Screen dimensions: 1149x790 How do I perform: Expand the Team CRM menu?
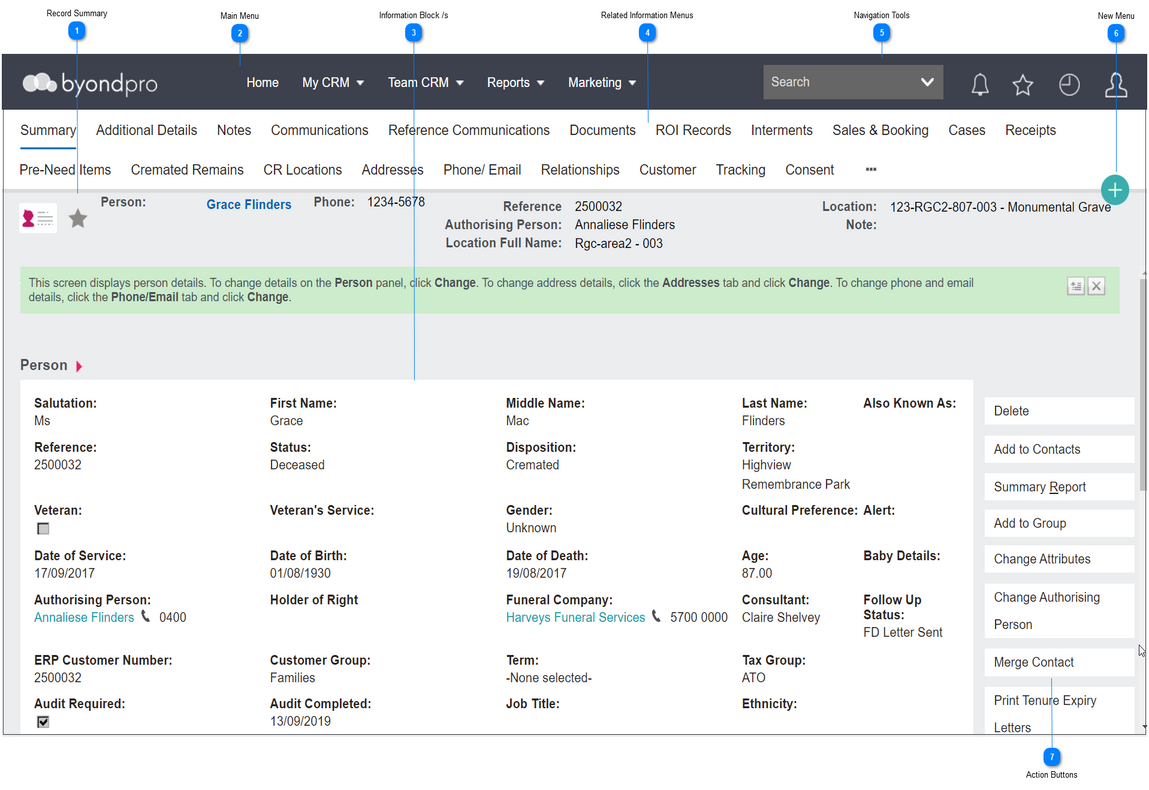pyautogui.click(x=426, y=83)
